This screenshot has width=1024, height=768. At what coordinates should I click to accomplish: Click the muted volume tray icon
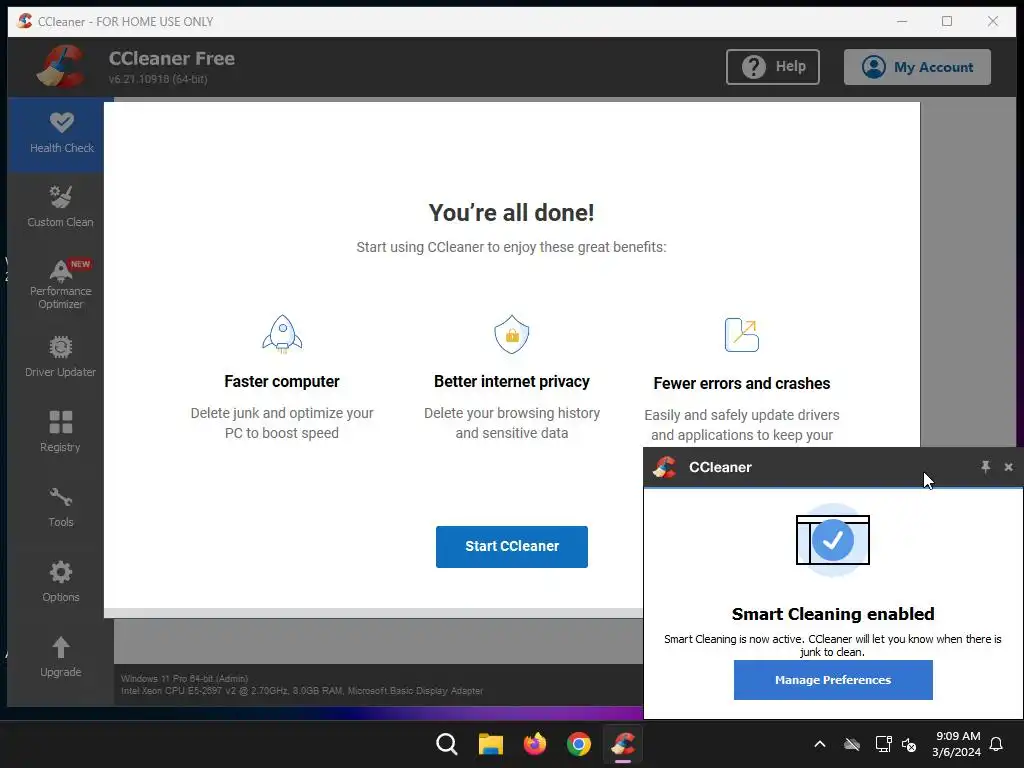pyautogui.click(x=909, y=744)
